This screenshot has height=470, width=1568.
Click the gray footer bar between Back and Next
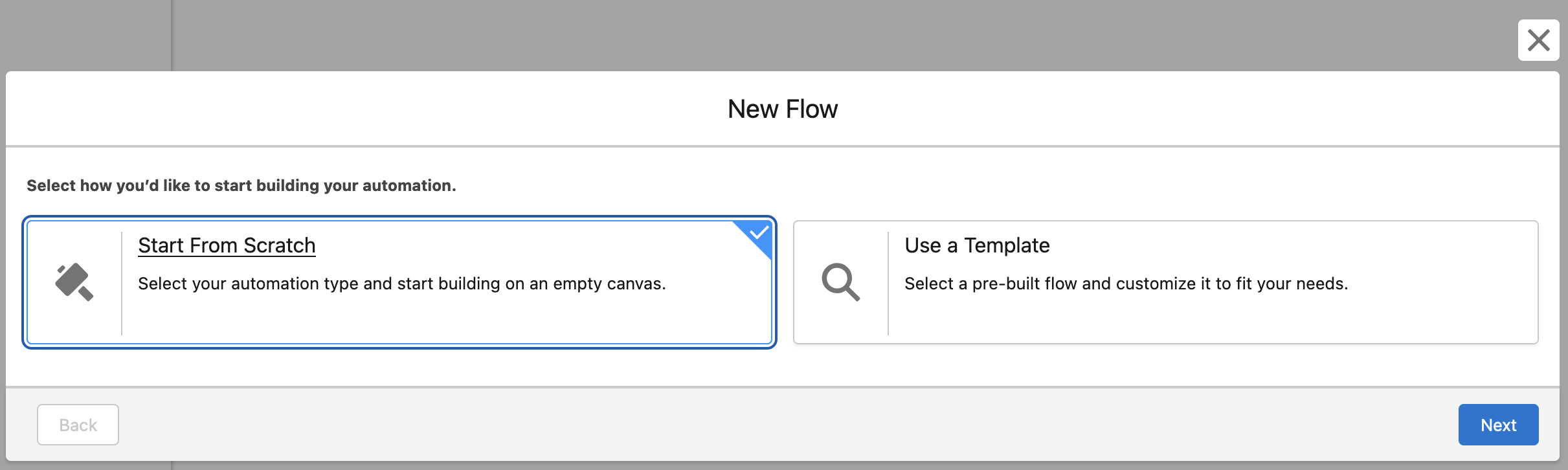pos(777,425)
